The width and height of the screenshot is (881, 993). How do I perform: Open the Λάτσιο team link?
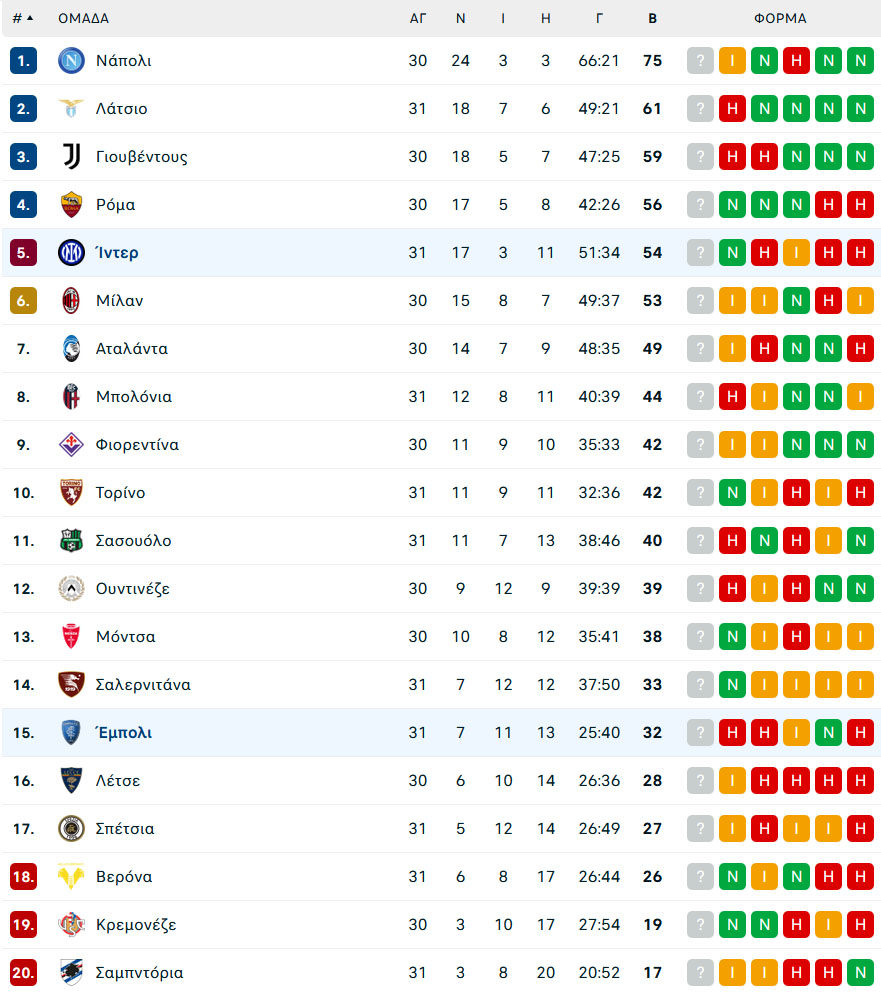tap(122, 109)
